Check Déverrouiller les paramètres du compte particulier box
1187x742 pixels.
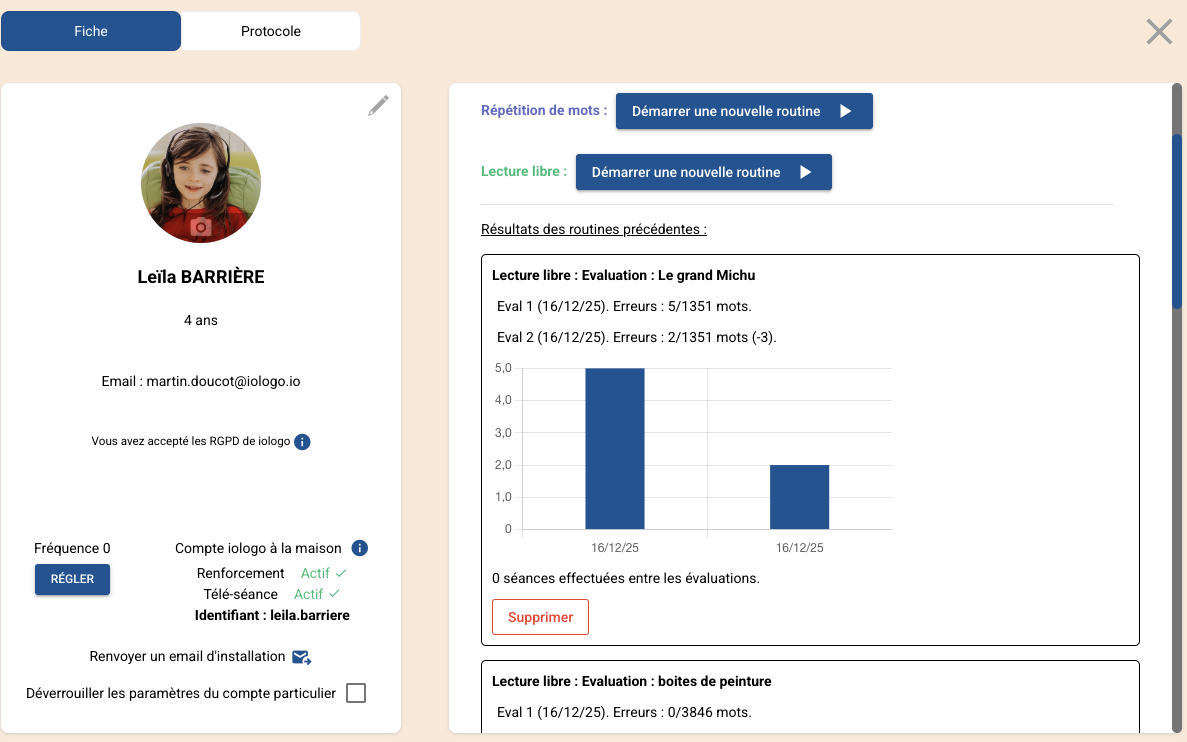[x=356, y=693]
